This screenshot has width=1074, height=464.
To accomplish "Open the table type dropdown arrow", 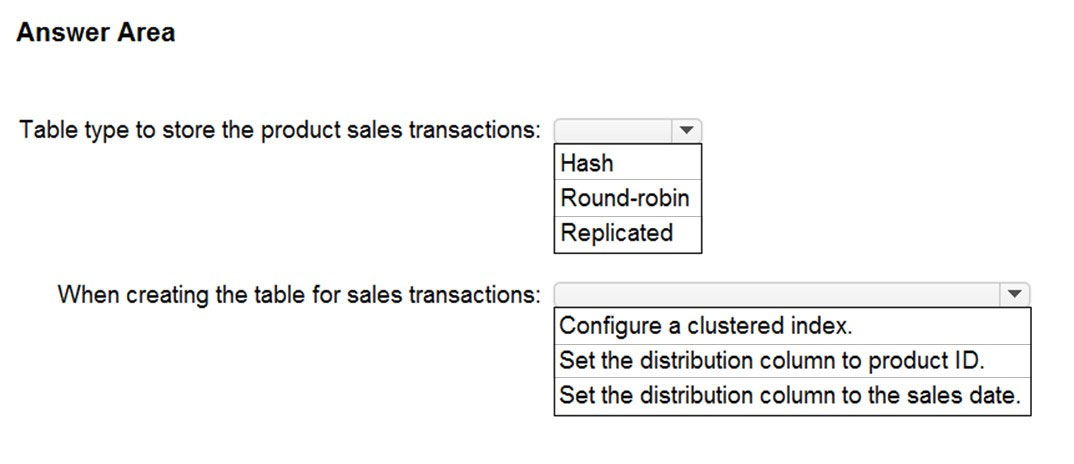I will 687,131.
